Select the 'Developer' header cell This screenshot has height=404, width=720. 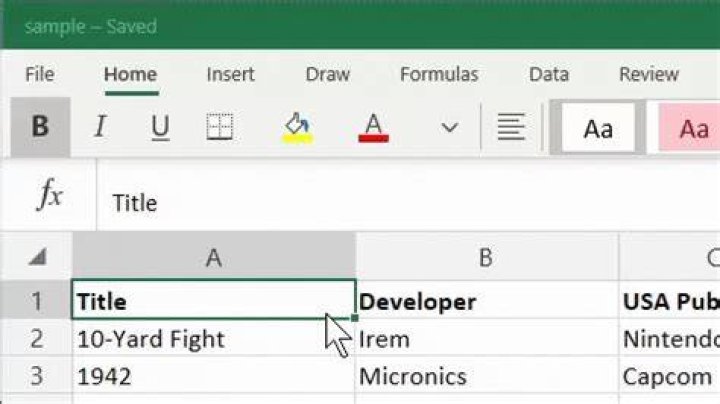pos(487,300)
